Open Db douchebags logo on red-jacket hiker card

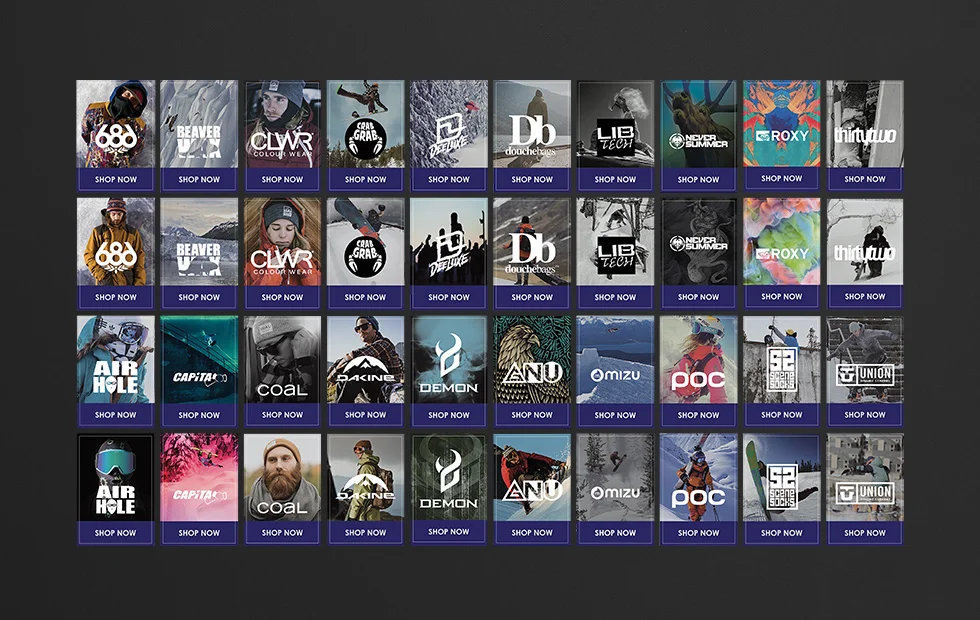(531, 253)
